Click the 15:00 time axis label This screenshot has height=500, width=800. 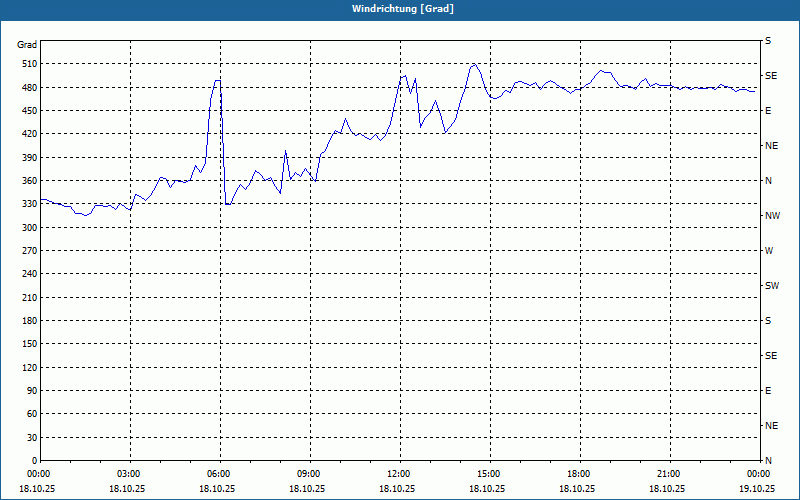coord(490,474)
